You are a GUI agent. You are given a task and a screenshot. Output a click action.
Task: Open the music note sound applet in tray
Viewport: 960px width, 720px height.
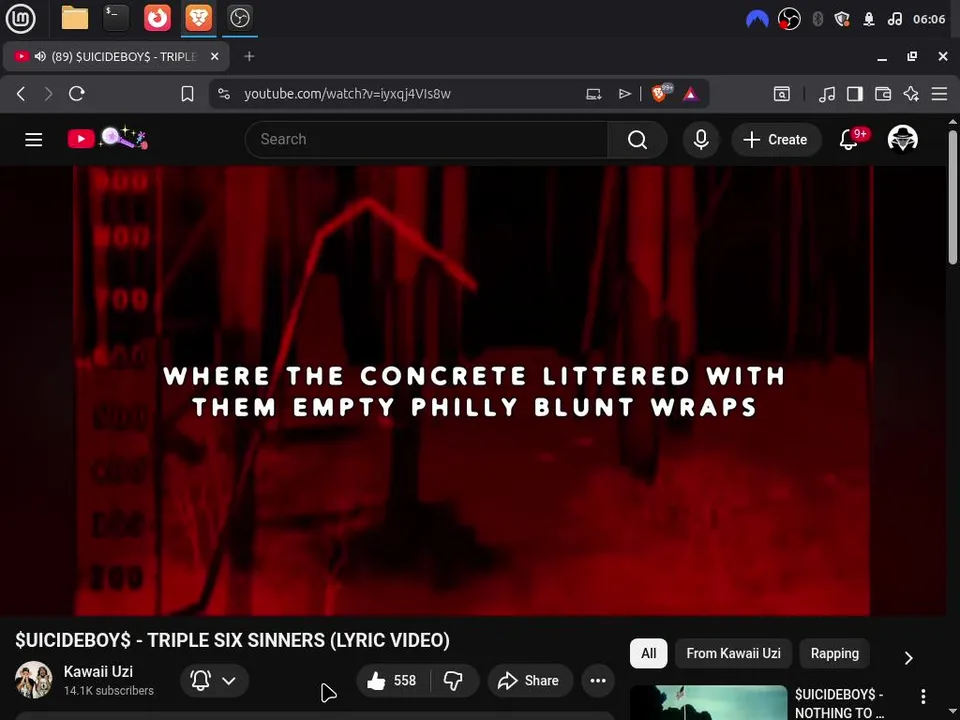[894, 19]
